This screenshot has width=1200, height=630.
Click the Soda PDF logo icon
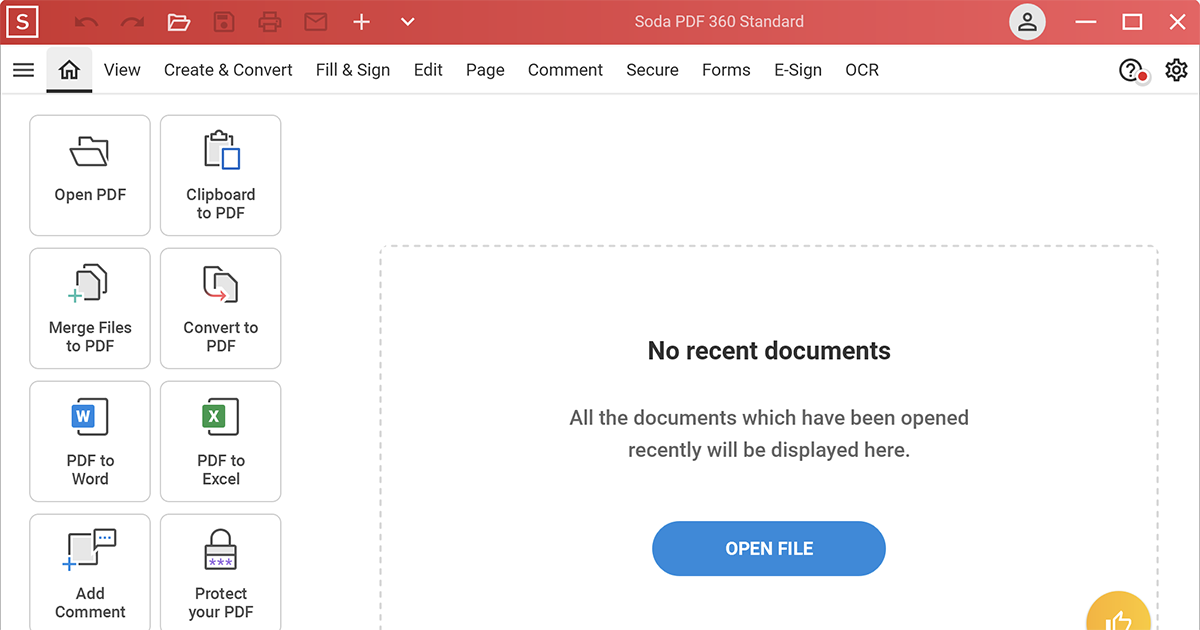22,22
